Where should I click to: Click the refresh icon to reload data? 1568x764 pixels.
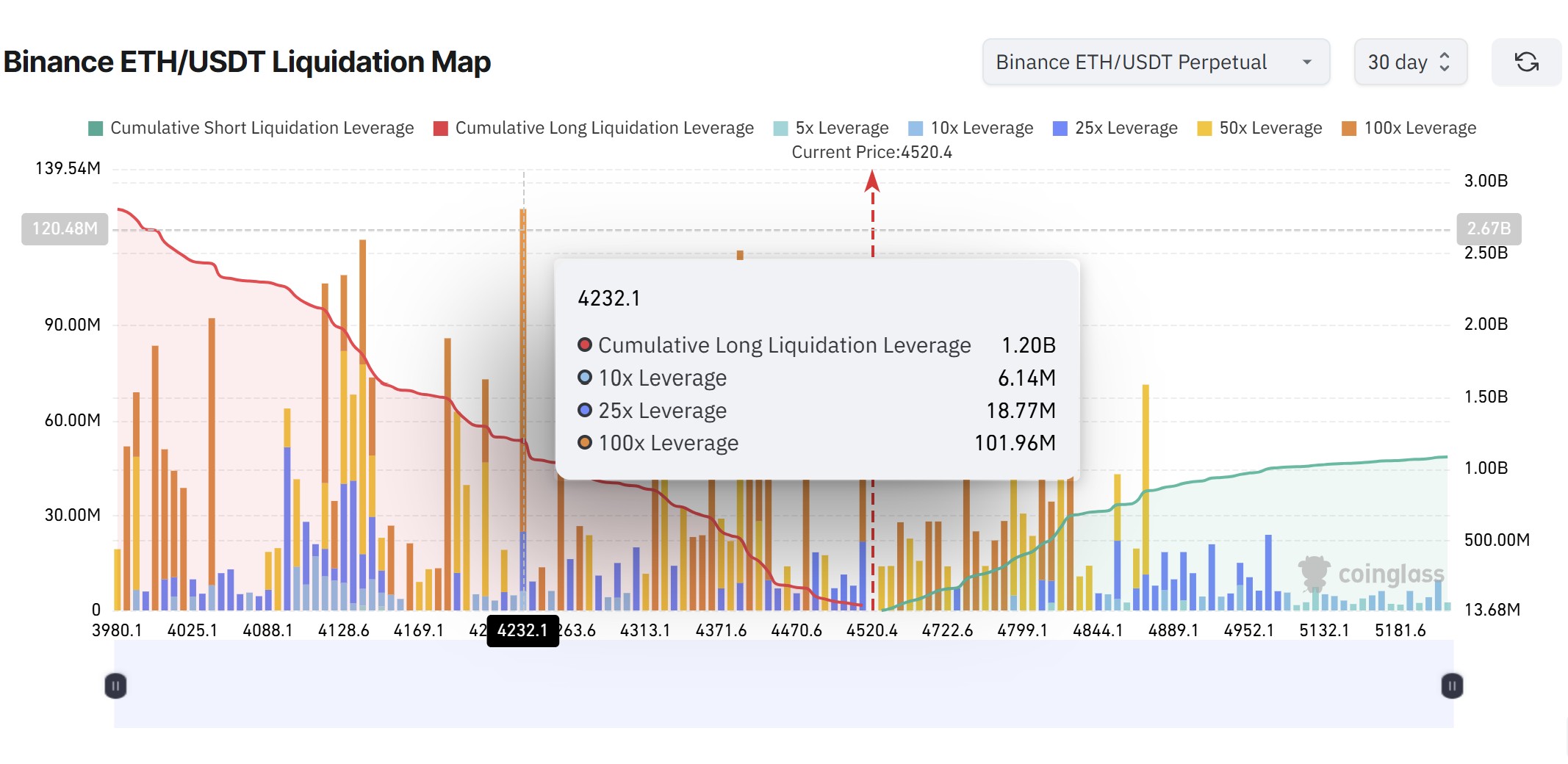coord(1526,62)
